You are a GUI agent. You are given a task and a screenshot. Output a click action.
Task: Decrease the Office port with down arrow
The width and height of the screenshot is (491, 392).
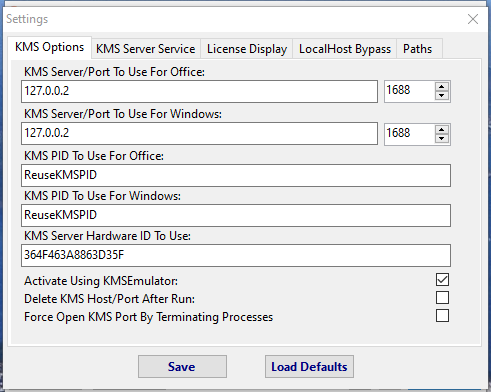pos(442,96)
